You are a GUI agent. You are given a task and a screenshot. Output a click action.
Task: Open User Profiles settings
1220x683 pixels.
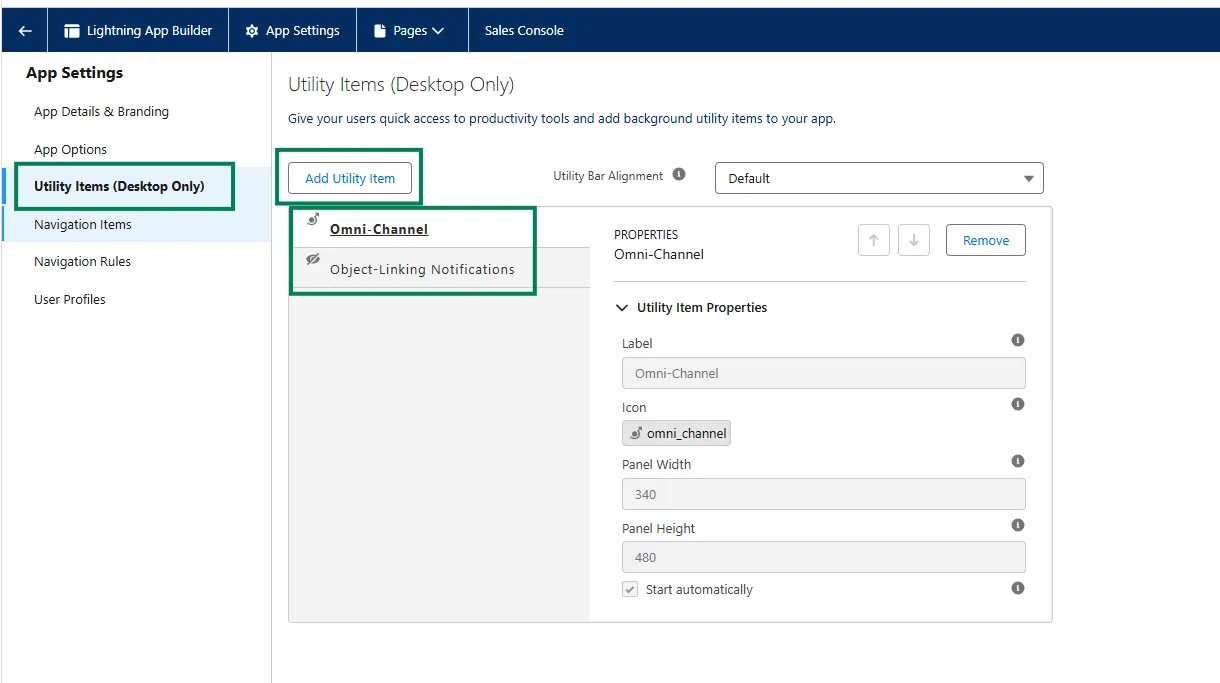70,300
